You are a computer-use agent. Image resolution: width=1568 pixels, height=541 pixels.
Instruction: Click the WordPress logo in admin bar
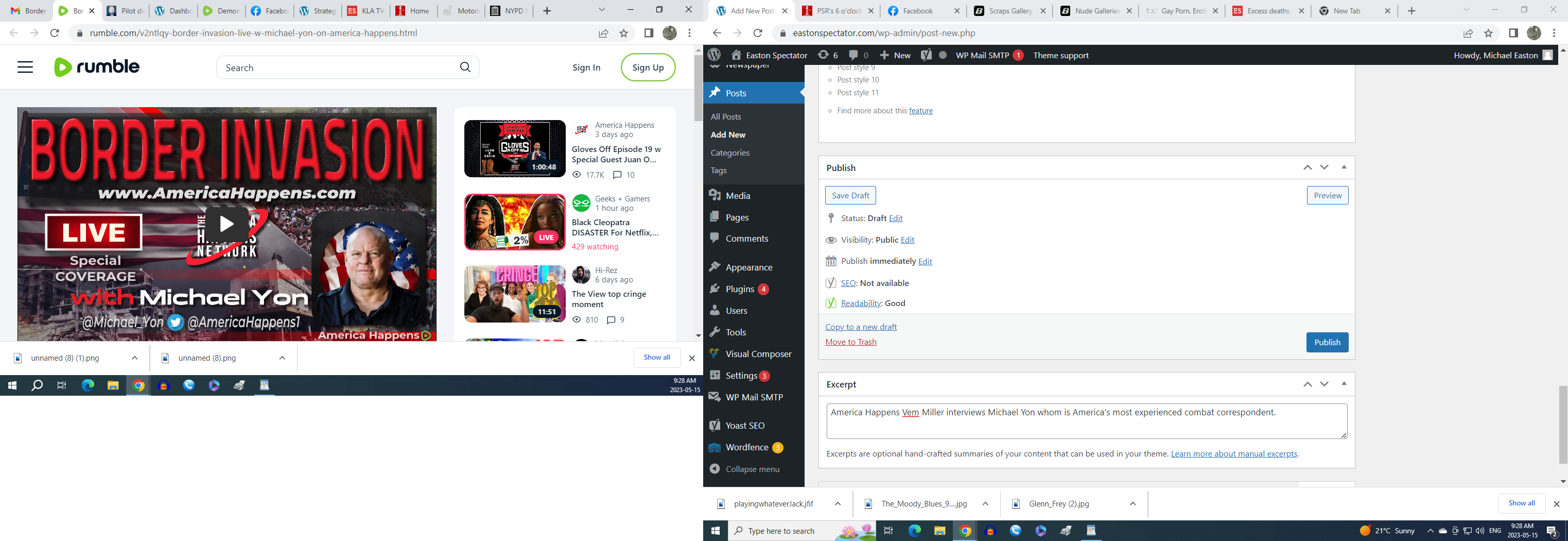(x=715, y=55)
